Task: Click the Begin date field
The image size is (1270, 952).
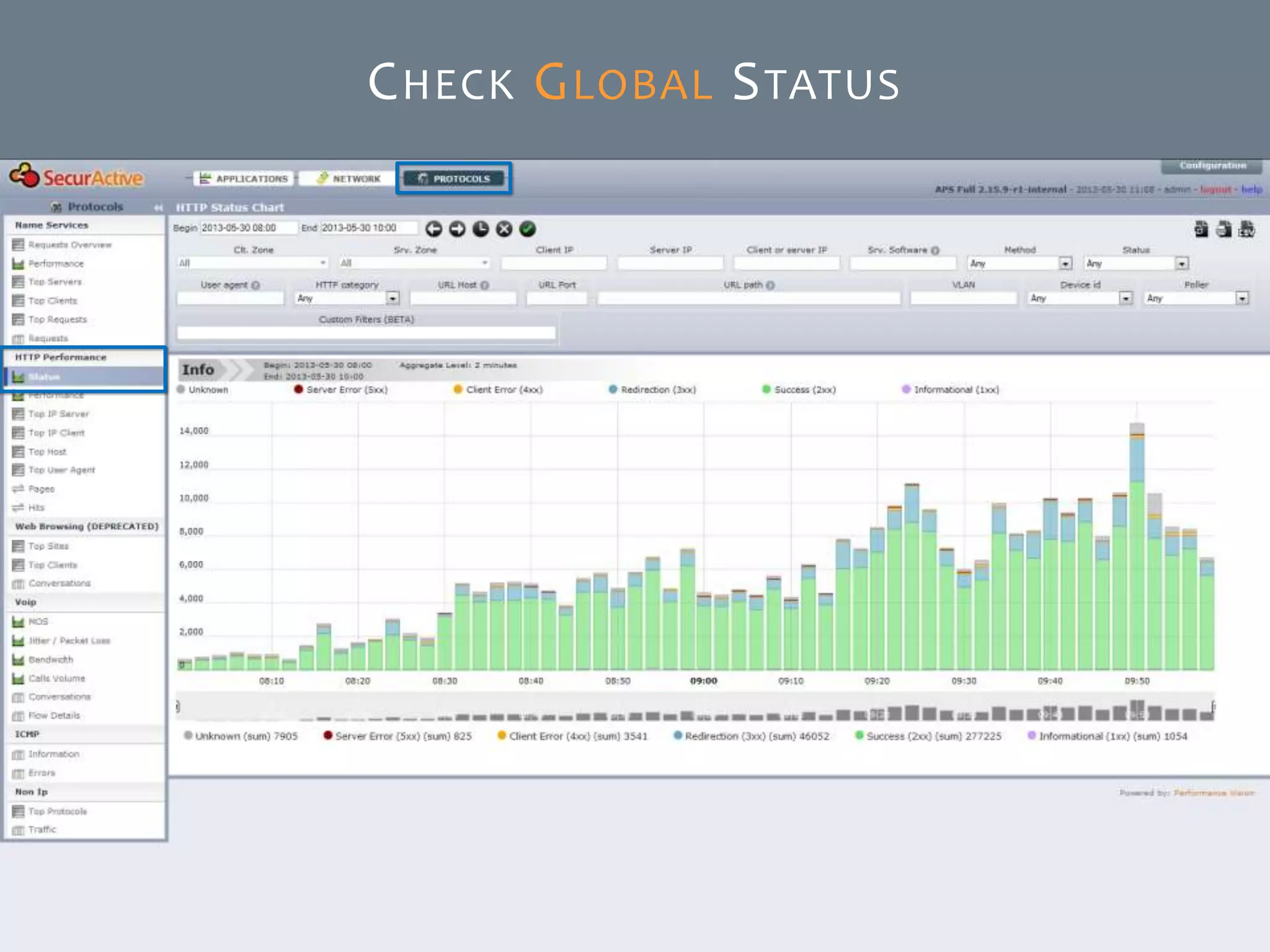Action: coord(249,228)
